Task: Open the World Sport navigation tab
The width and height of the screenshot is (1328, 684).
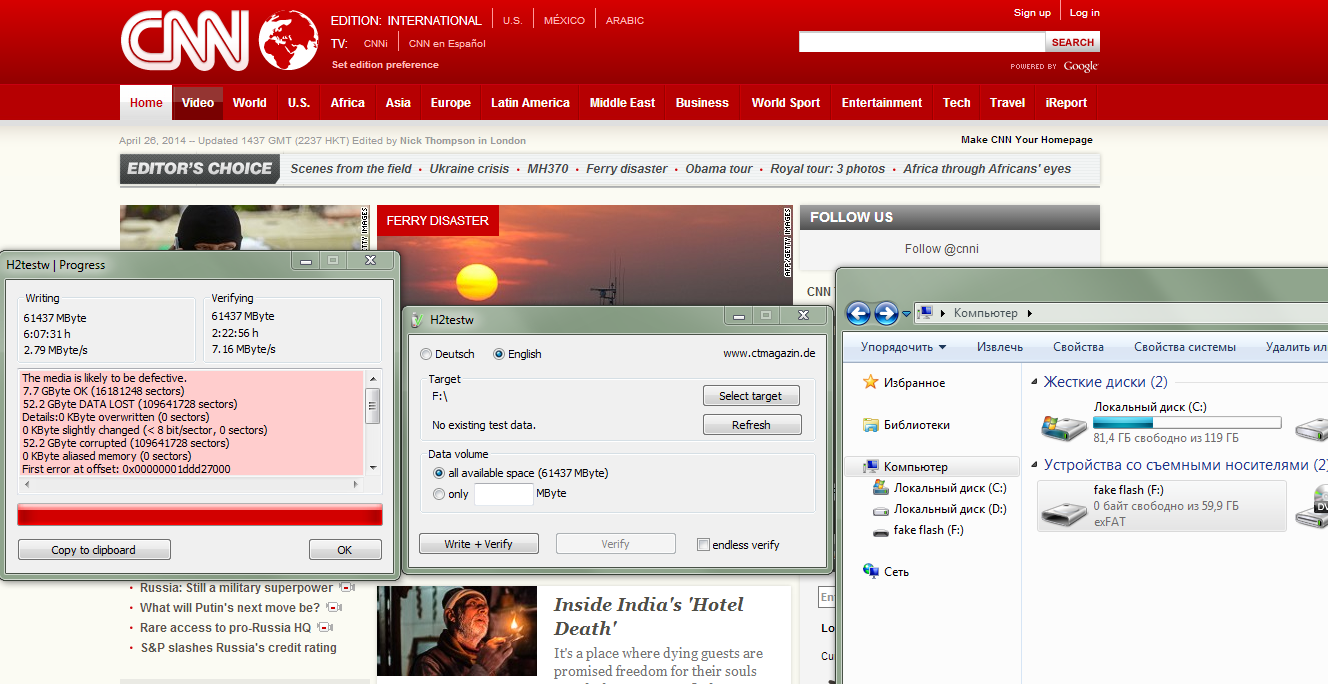Action: pos(785,103)
